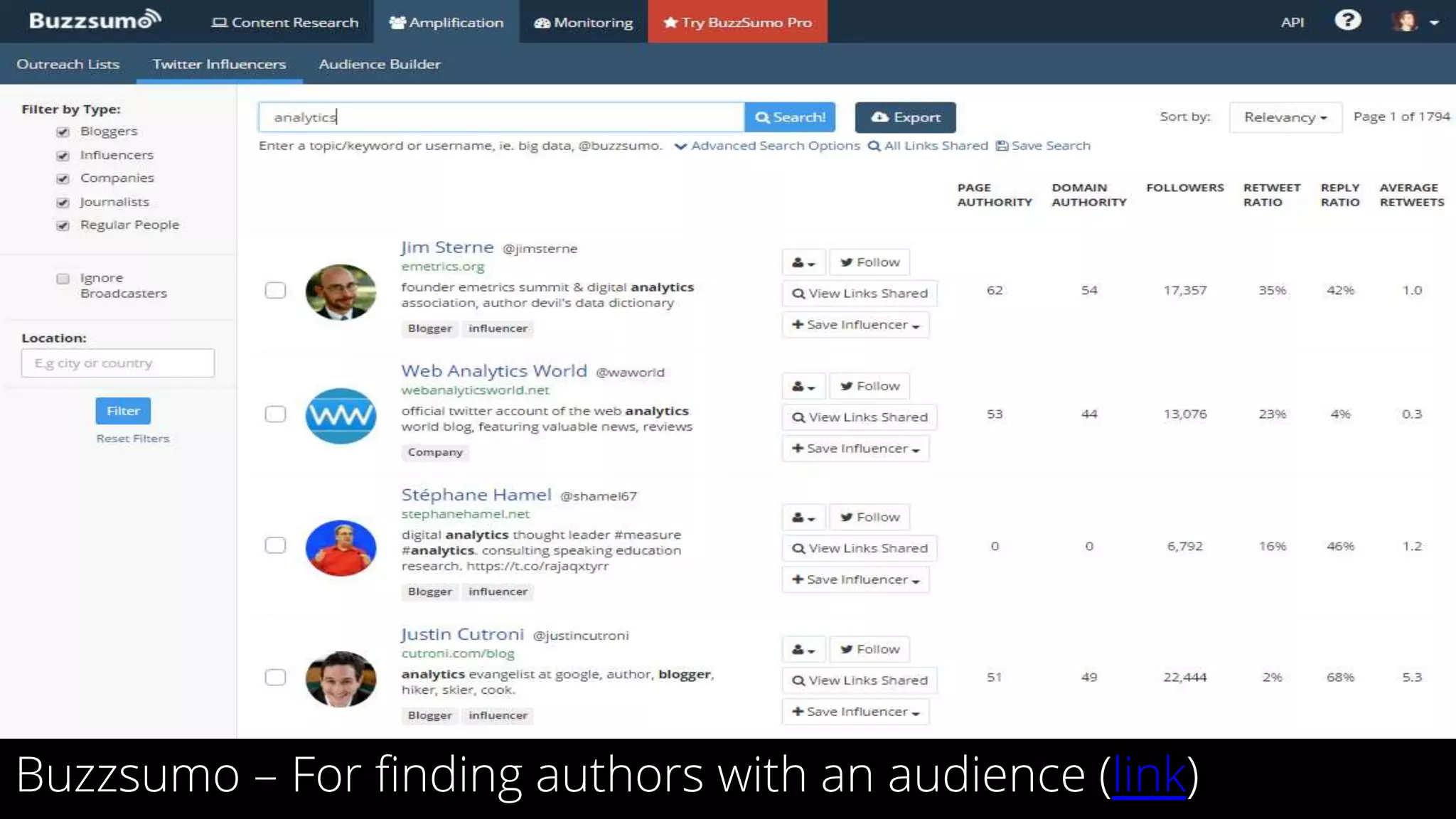
Task: Follow Justin Cutroni on Twitter
Action: pos(869,650)
